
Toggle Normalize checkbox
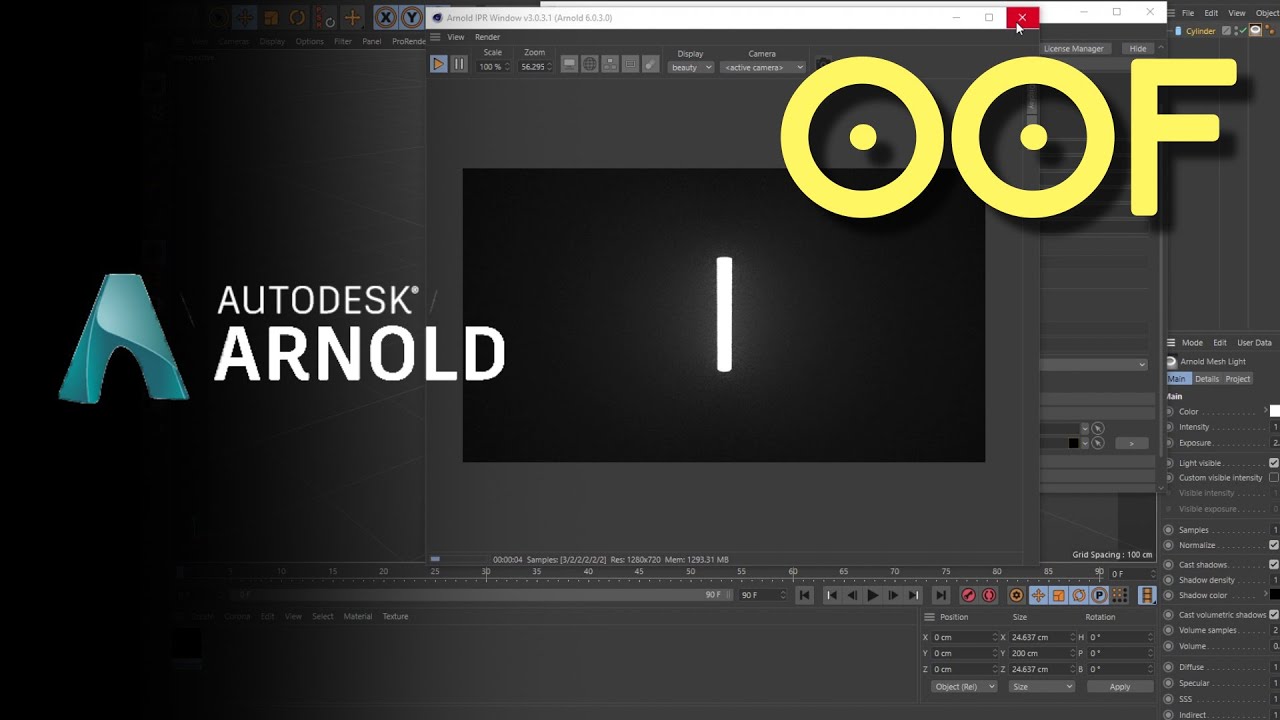(1274, 545)
